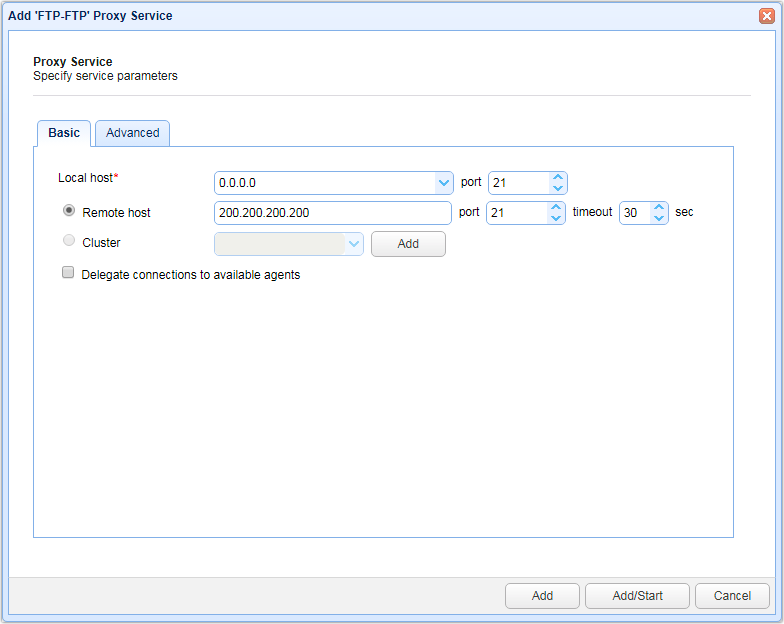Click the timeout value field

tap(636, 213)
